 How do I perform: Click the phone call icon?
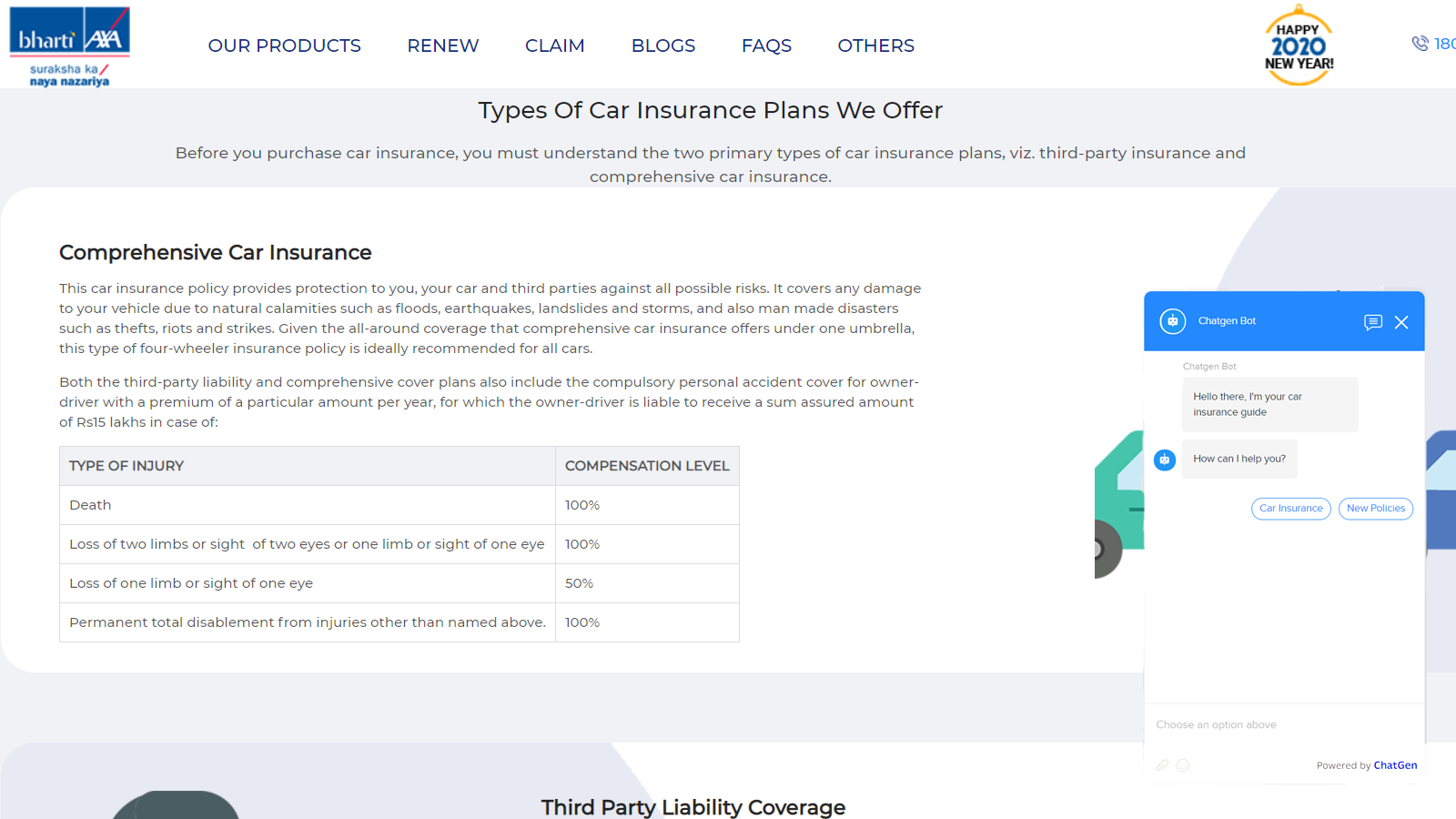(1420, 43)
